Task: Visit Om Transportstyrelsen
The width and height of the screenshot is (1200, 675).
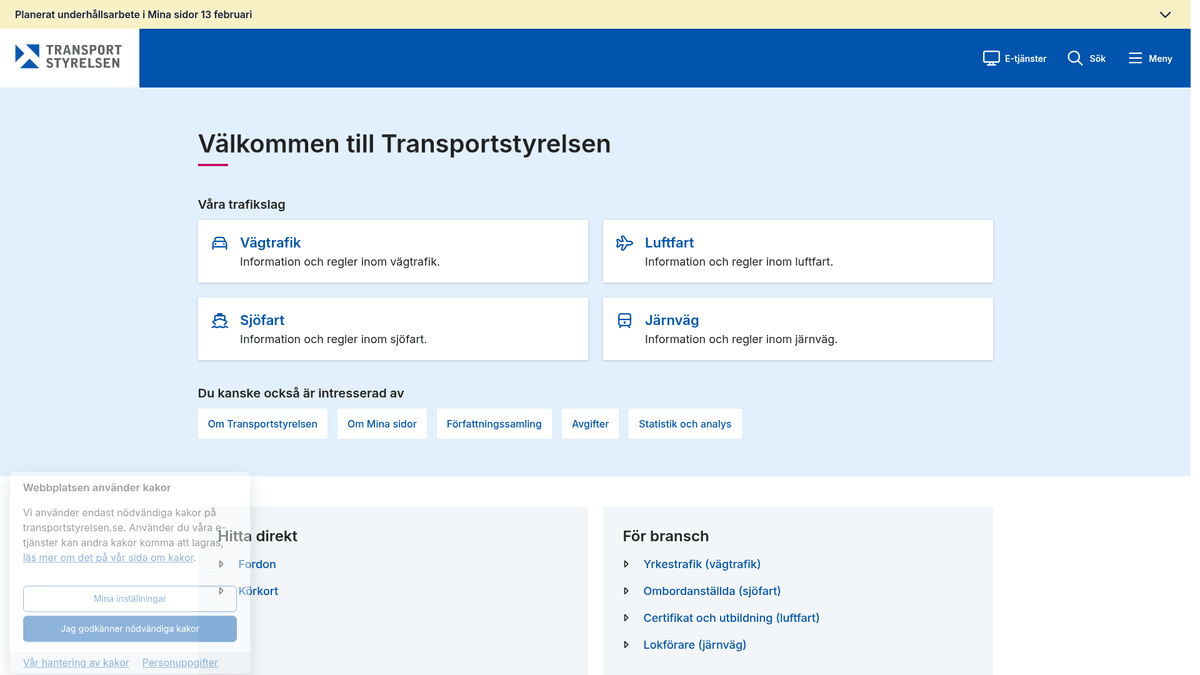Action: [x=263, y=423]
